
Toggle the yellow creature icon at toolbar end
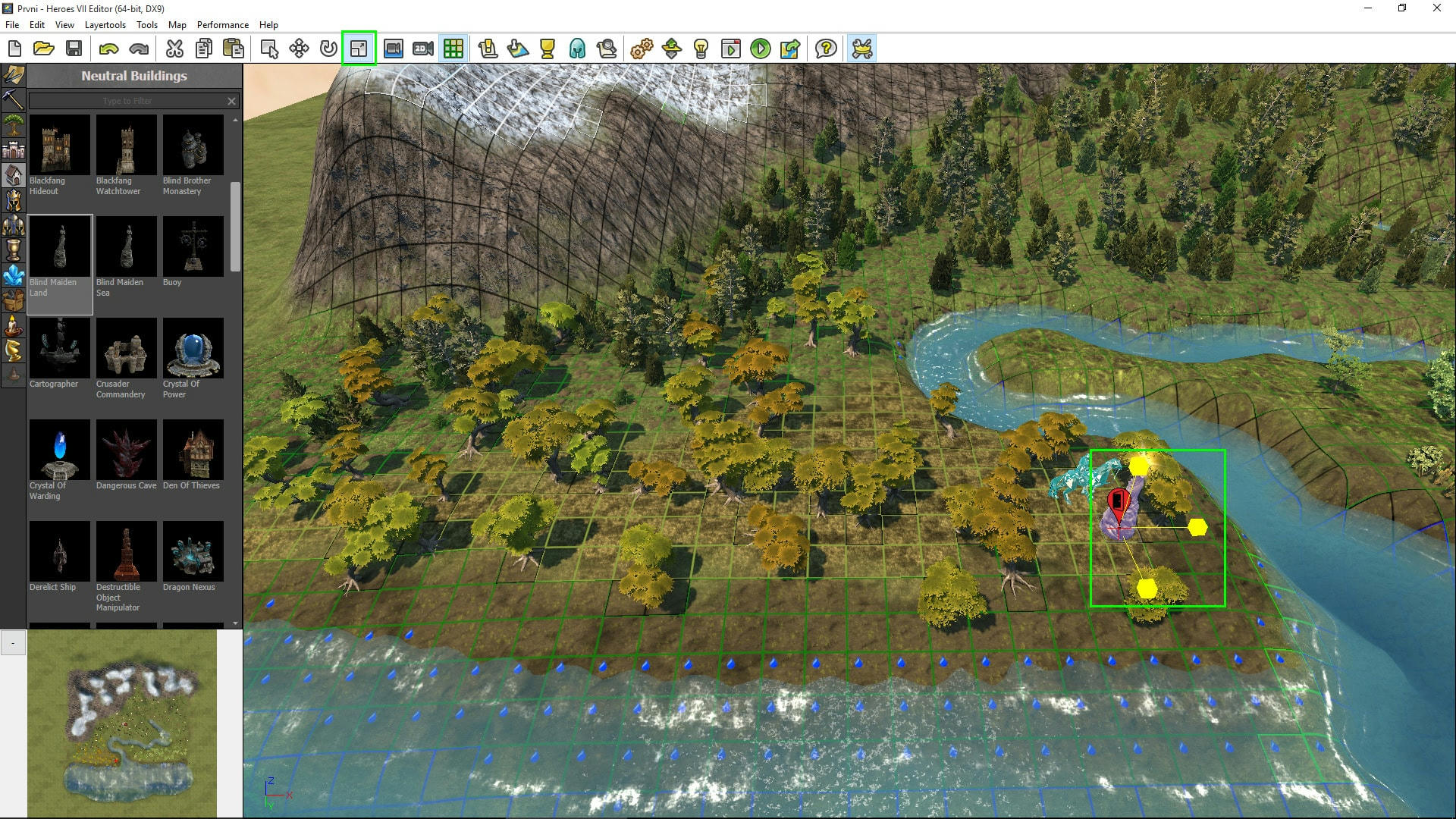tap(862, 49)
